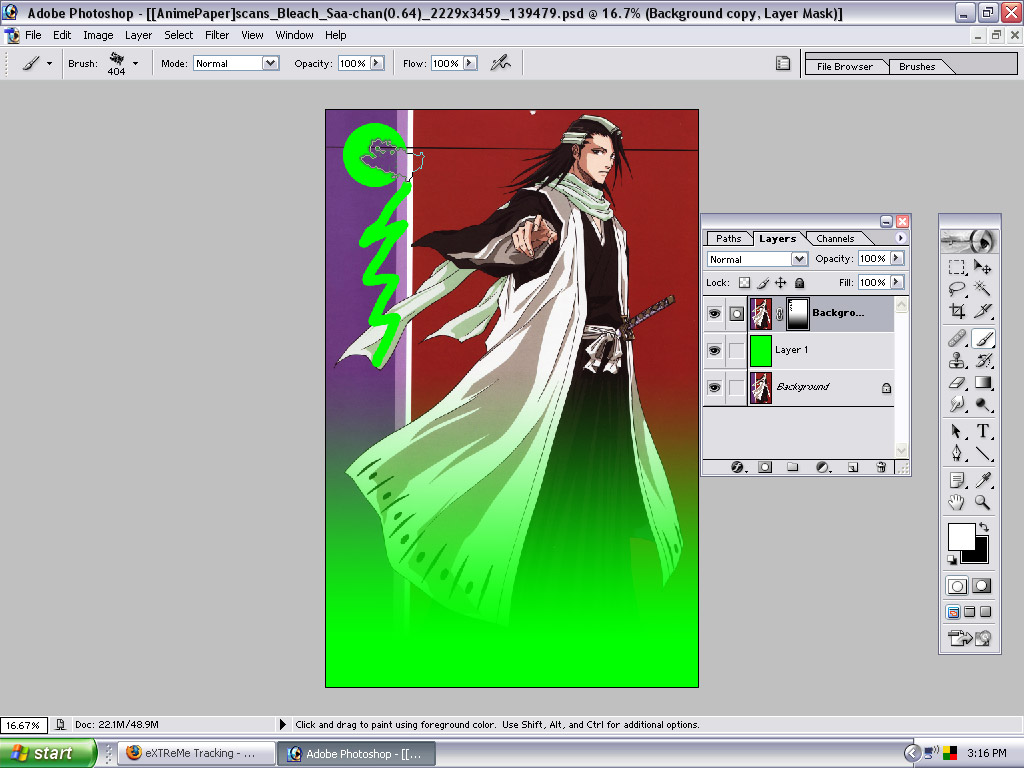The width and height of the screenshot is (1024, 768).
Task: Hide the Background copy layer
Action: tap(714, 313)
